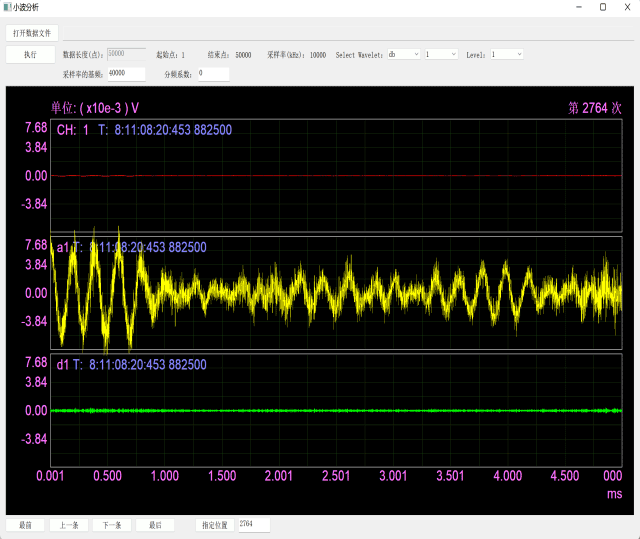Click the position field showing 2764
This screenshot has height=539, width=640.
254,525
